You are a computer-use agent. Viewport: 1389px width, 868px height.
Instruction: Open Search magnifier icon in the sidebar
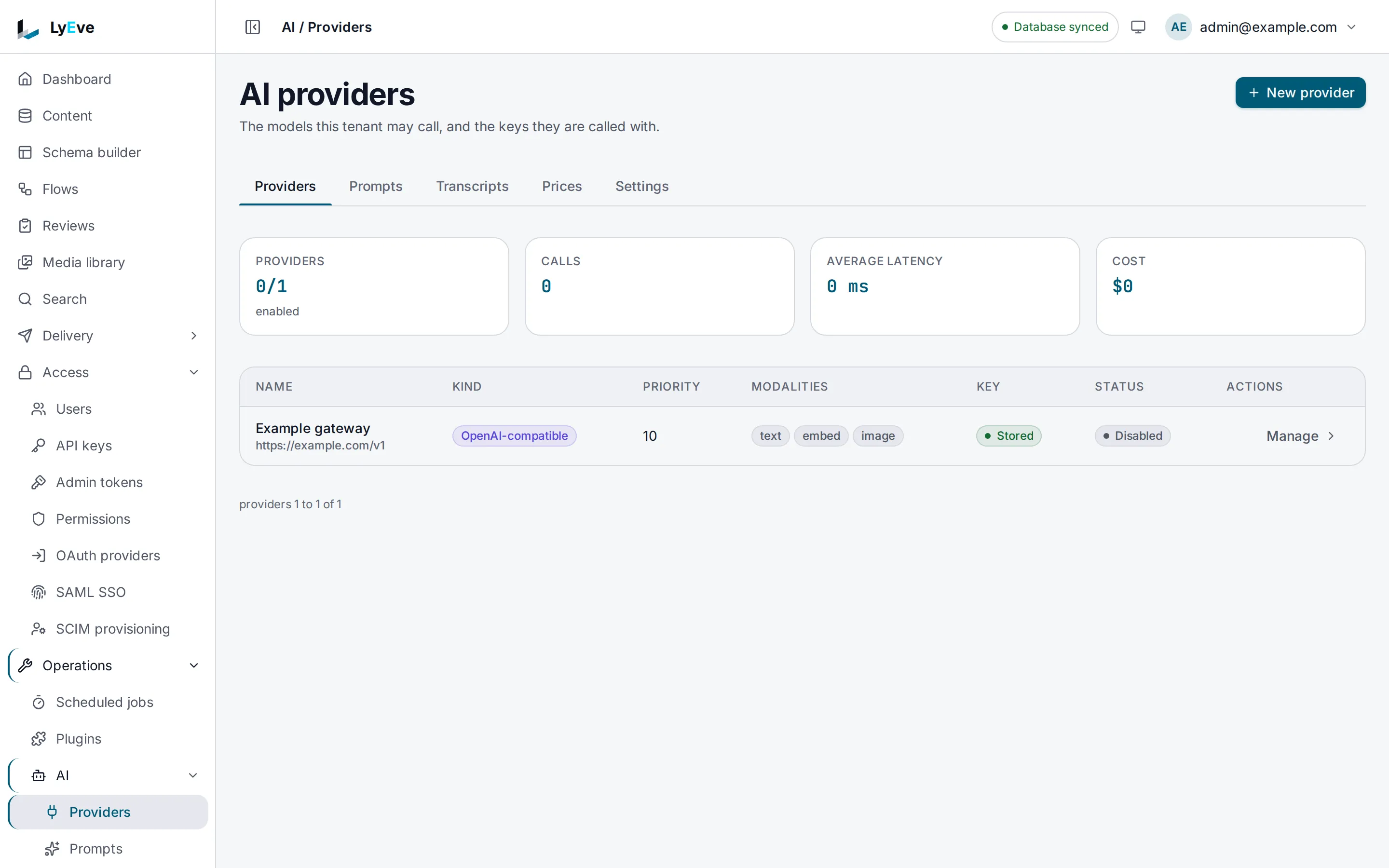coord(25,299)
